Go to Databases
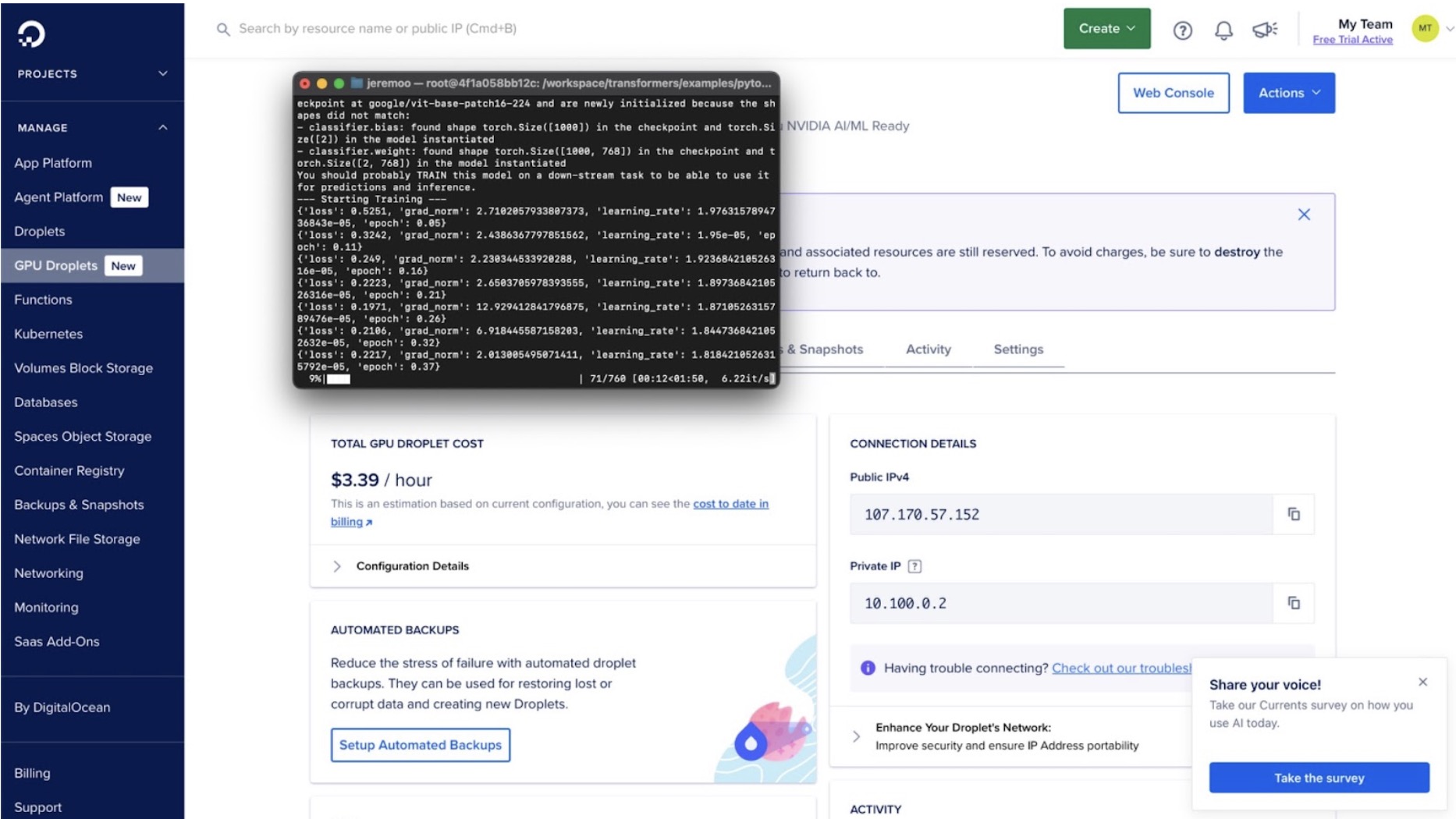Image resolution: width=1456 pixels, height=819 pixels. pos(46,402)
